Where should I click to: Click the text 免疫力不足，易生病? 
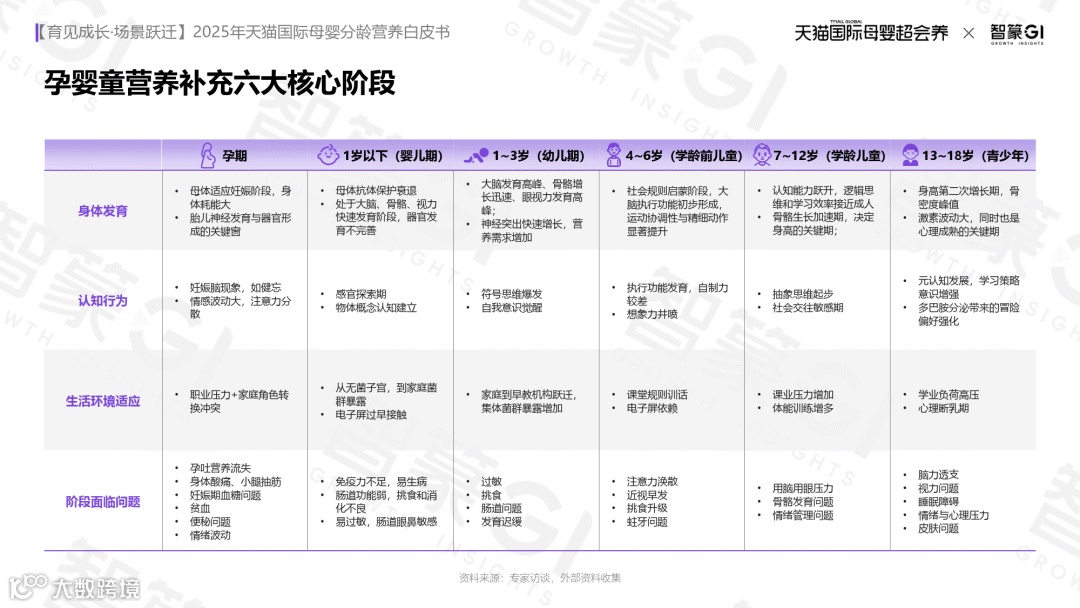pos(381,482)
